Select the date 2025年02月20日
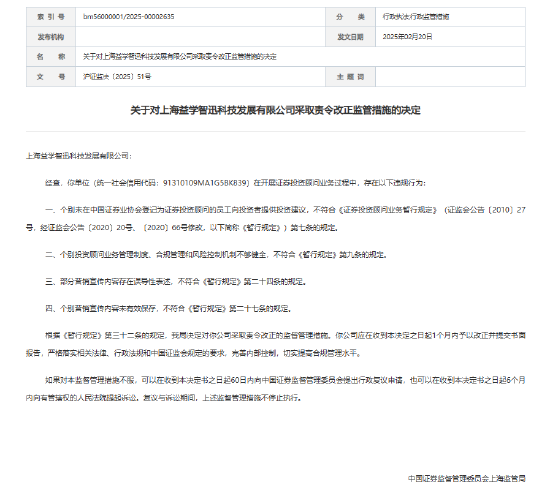The width and height of the screenshot is (550, 493). coord(407,36)
